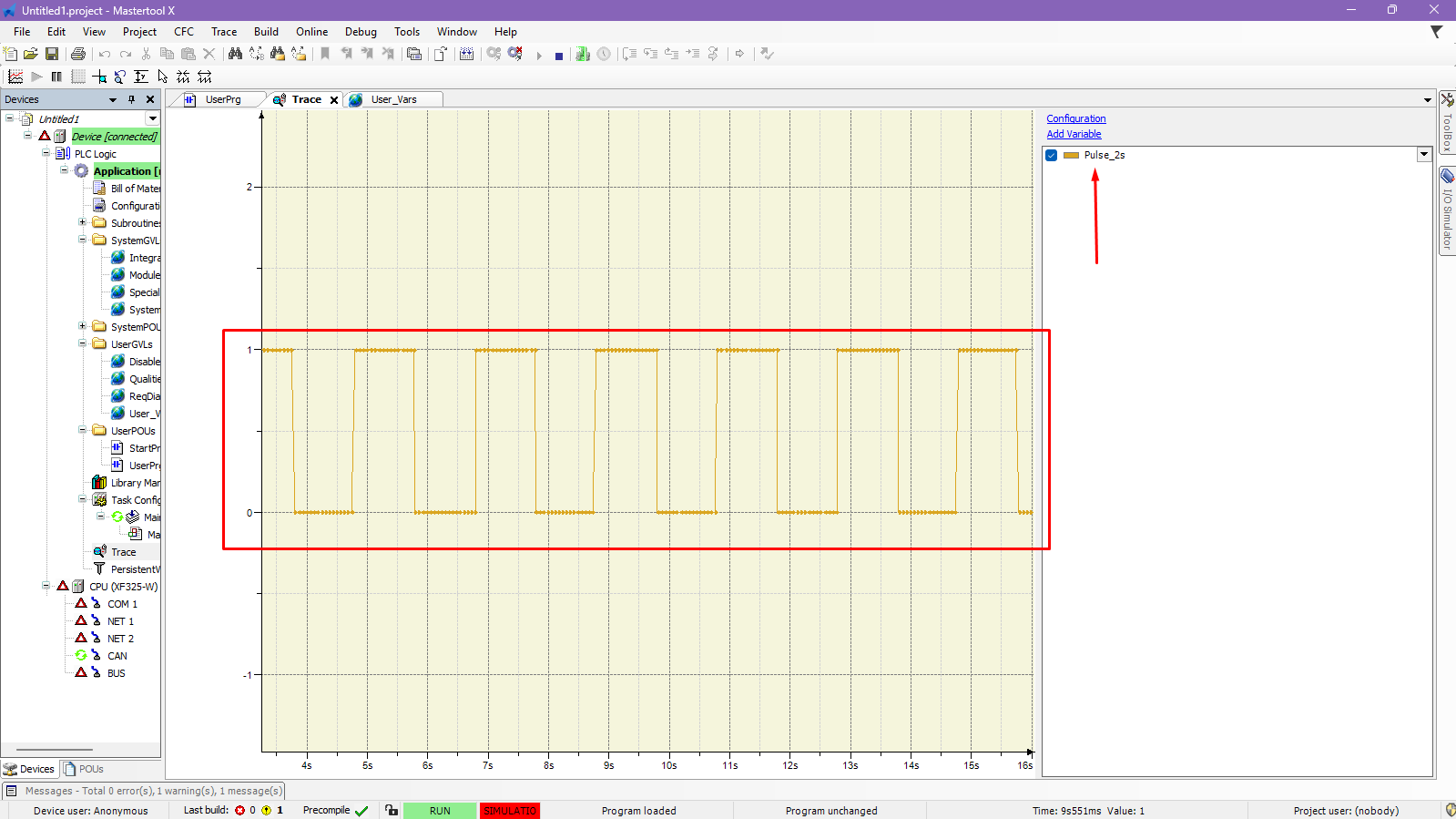Click the trace cursor crosshair icon

pyautogui.click(x=99, y=77)
